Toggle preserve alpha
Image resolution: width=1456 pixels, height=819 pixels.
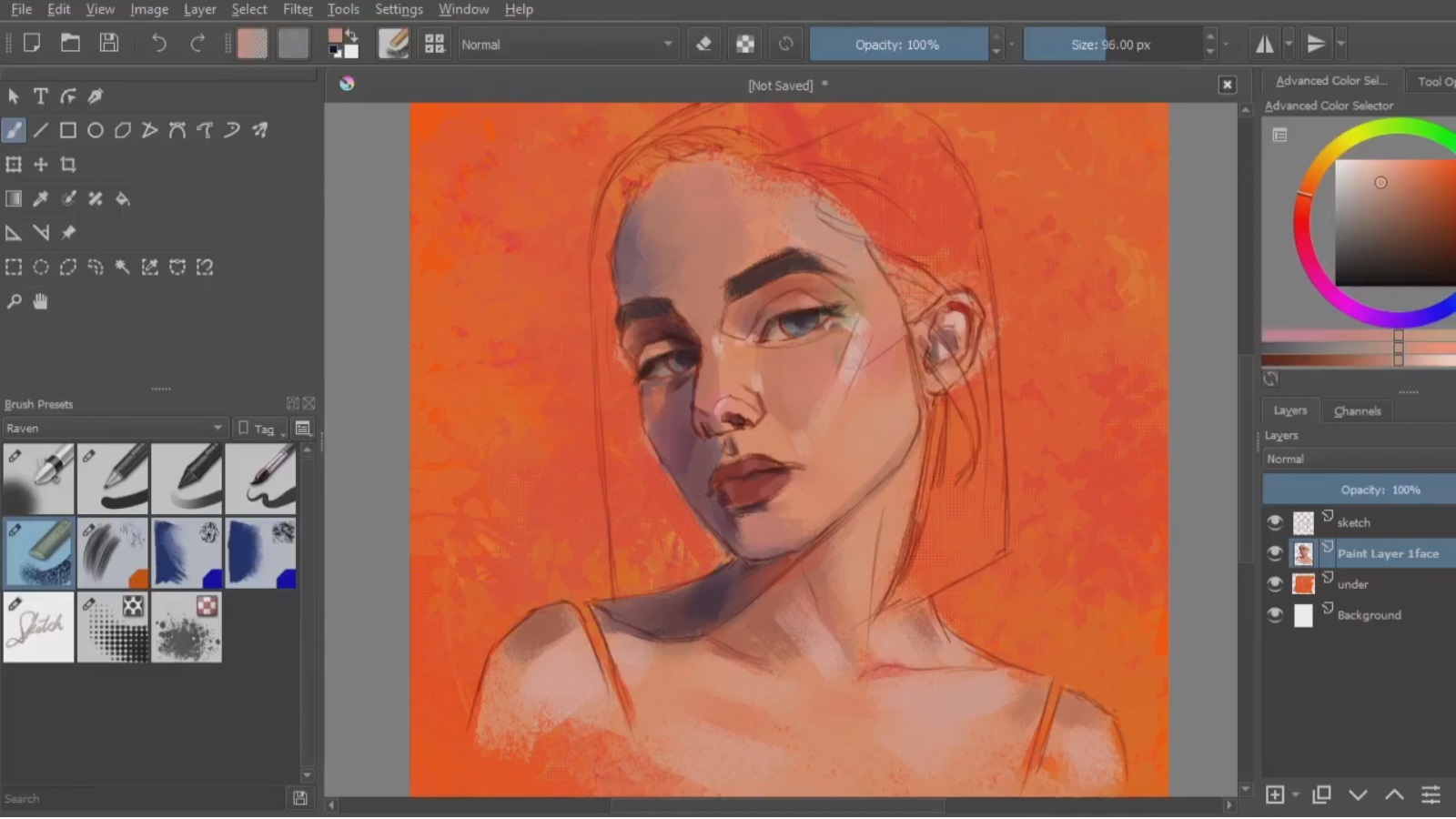click(x=745, y=44)
